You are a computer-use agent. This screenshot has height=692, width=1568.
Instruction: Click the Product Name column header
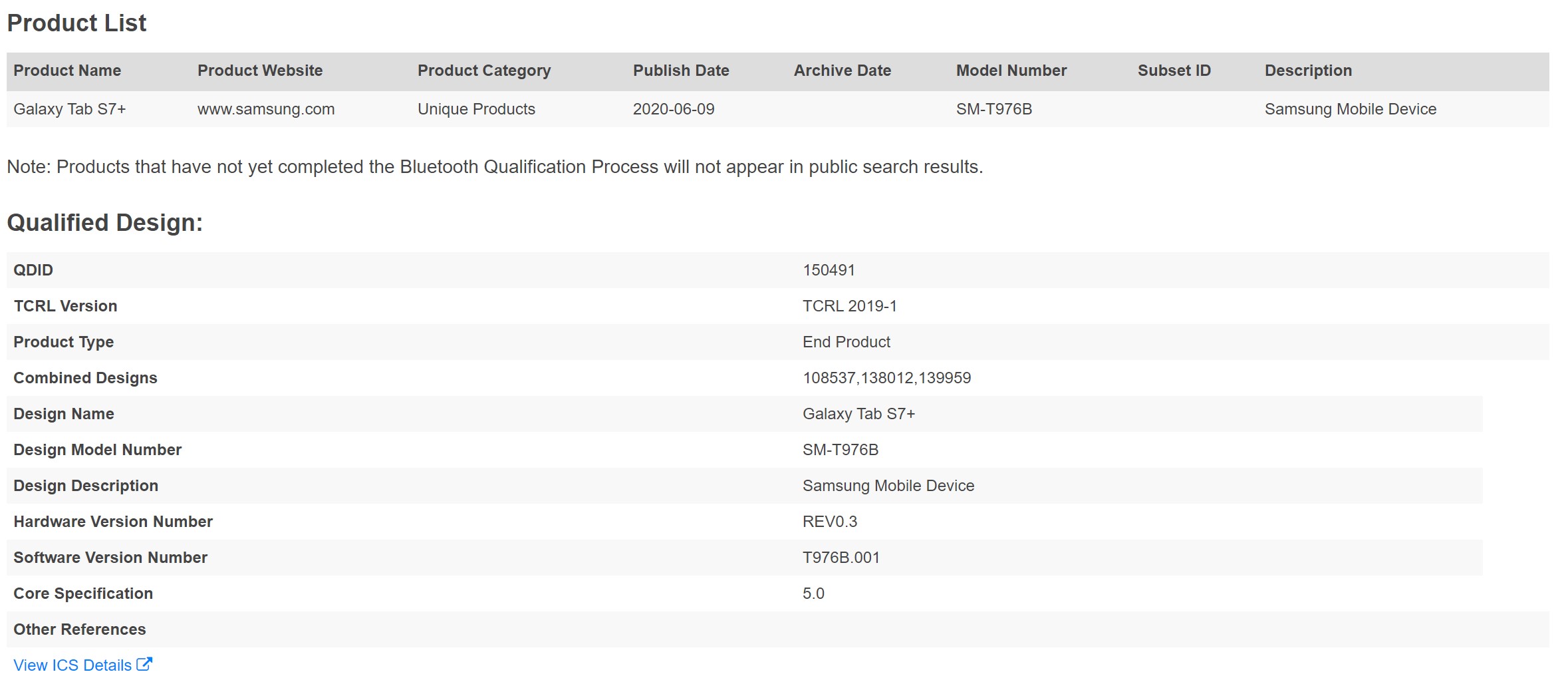coord(67,71)
